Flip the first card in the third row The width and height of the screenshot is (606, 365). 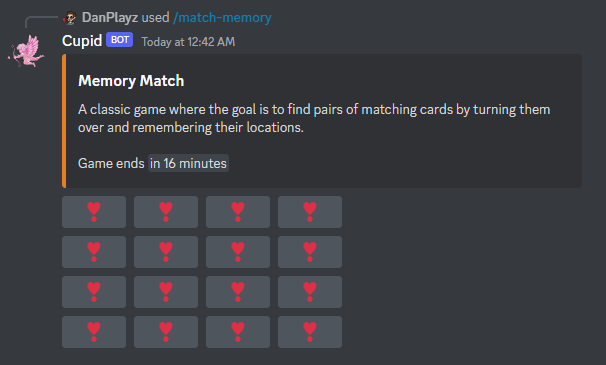click(94, 292)
